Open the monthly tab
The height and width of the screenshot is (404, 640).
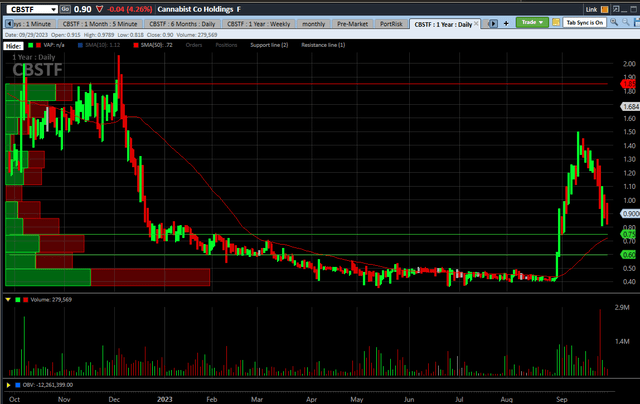tap(313, 24)
